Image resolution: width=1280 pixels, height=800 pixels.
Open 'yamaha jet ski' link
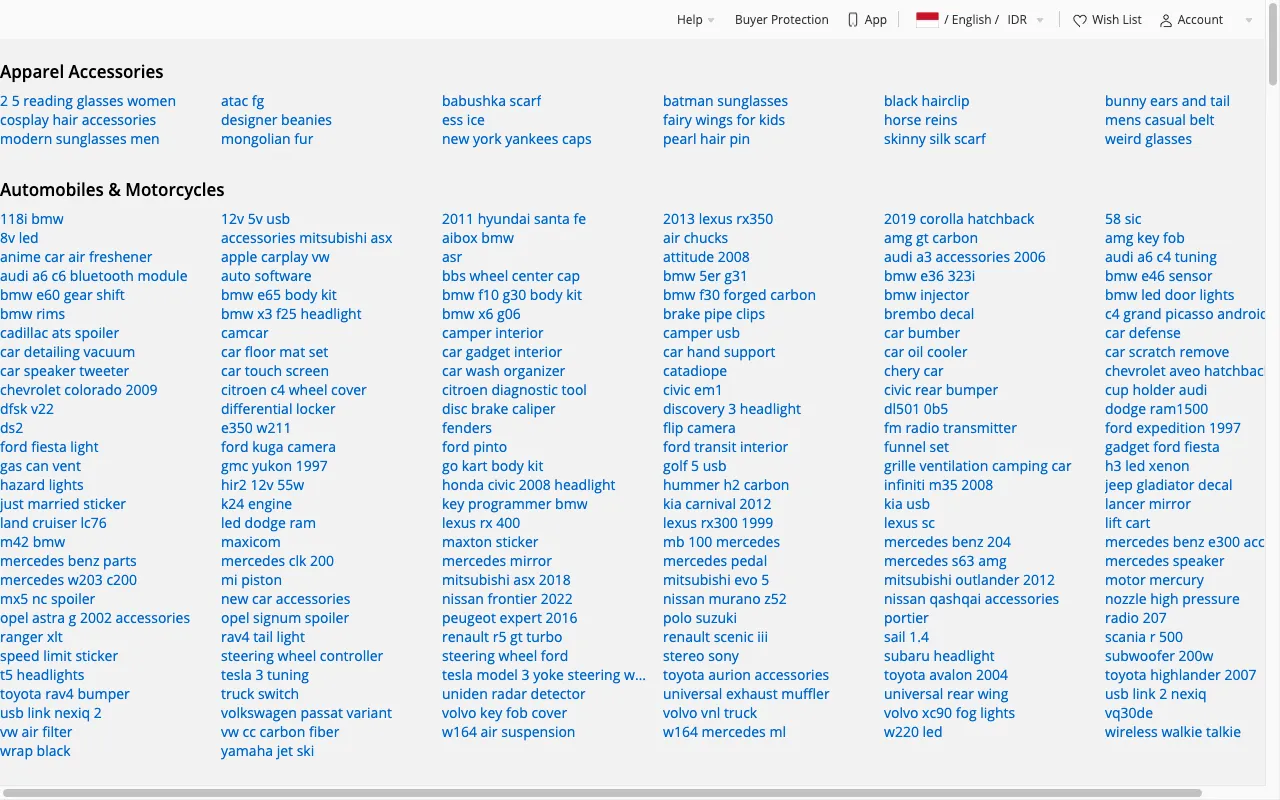267,751
